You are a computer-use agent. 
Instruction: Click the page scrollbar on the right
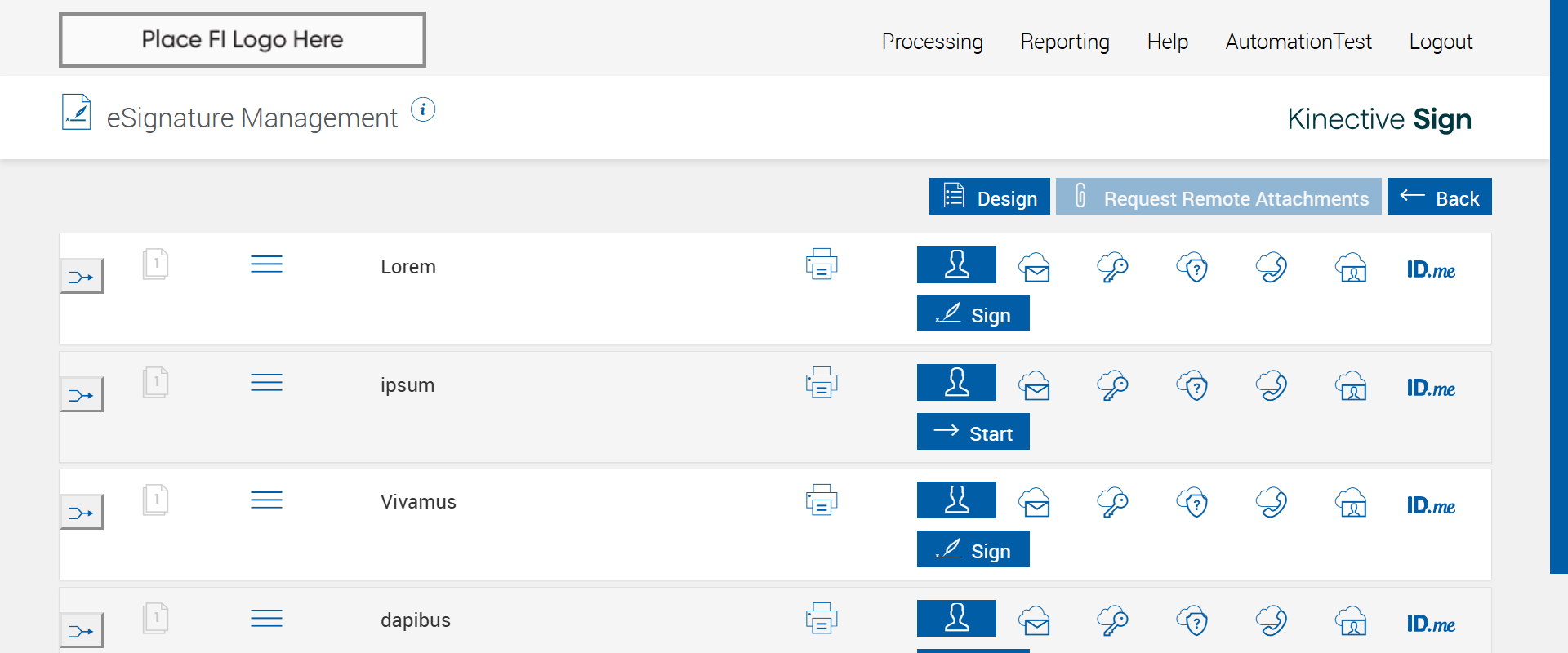pos(1558,286)
